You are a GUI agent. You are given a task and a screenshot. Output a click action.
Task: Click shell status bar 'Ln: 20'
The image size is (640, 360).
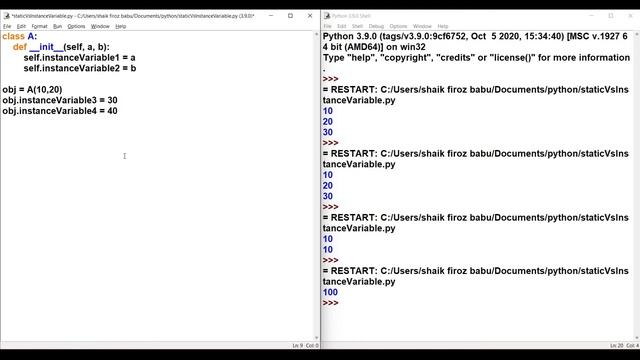(617, 346)
